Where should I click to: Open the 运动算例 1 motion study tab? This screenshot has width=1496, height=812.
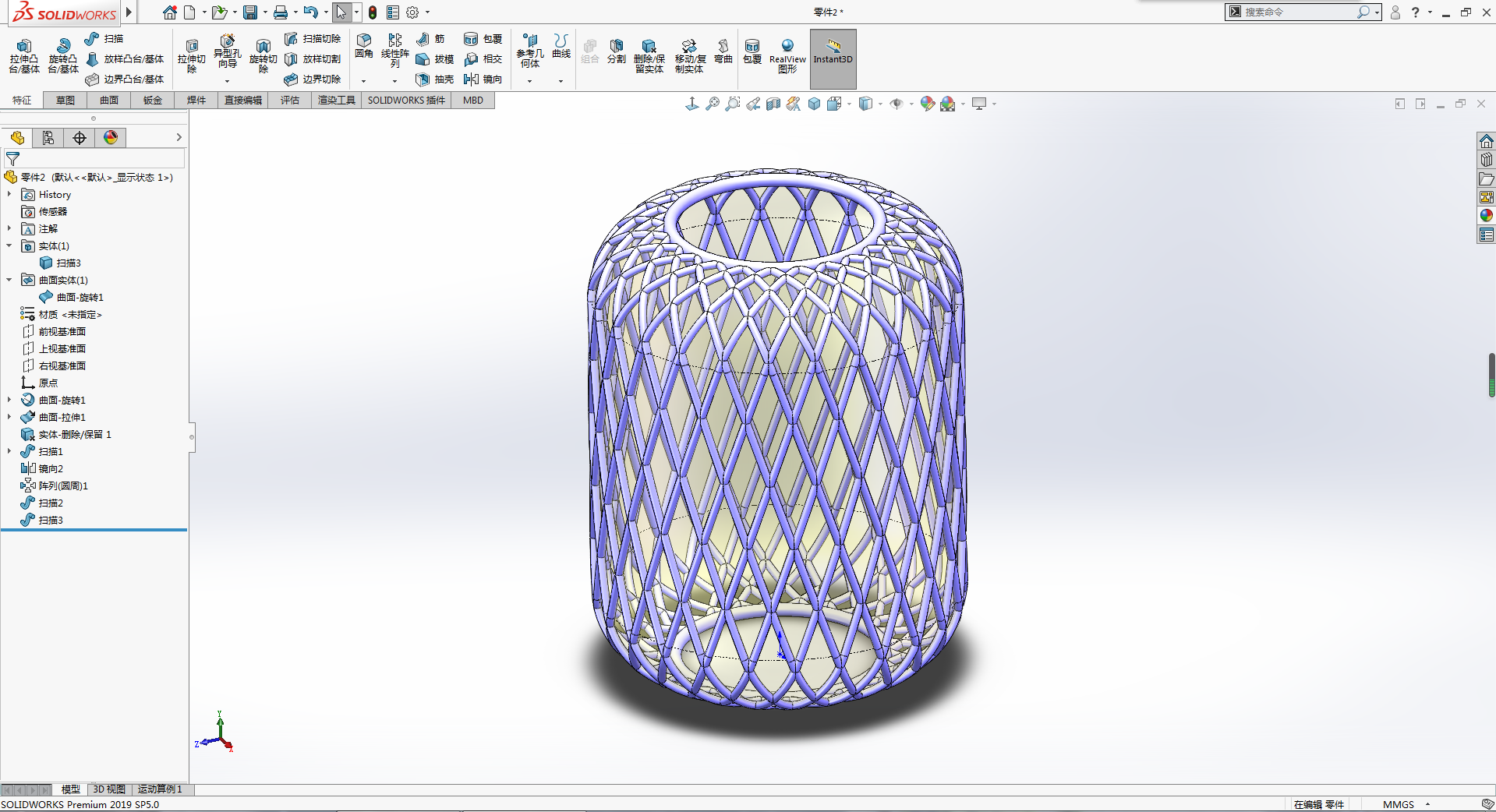(x=160, y=789)
